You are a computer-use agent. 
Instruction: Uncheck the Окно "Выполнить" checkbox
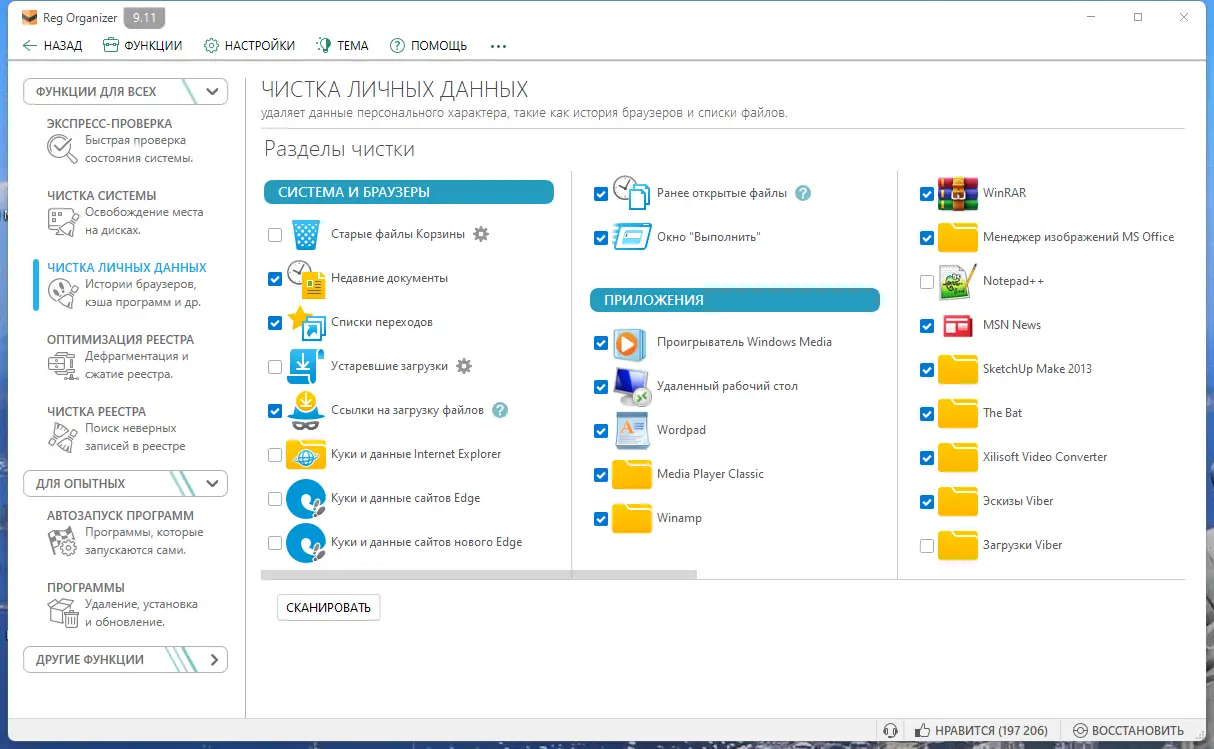pos(601,238)
